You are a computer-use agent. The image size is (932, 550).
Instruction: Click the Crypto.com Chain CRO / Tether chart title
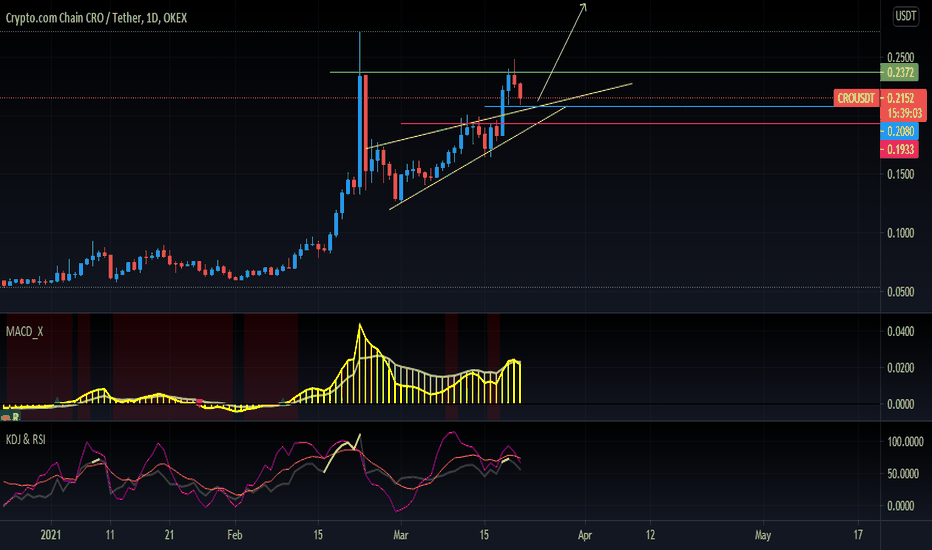click(96, 18)
